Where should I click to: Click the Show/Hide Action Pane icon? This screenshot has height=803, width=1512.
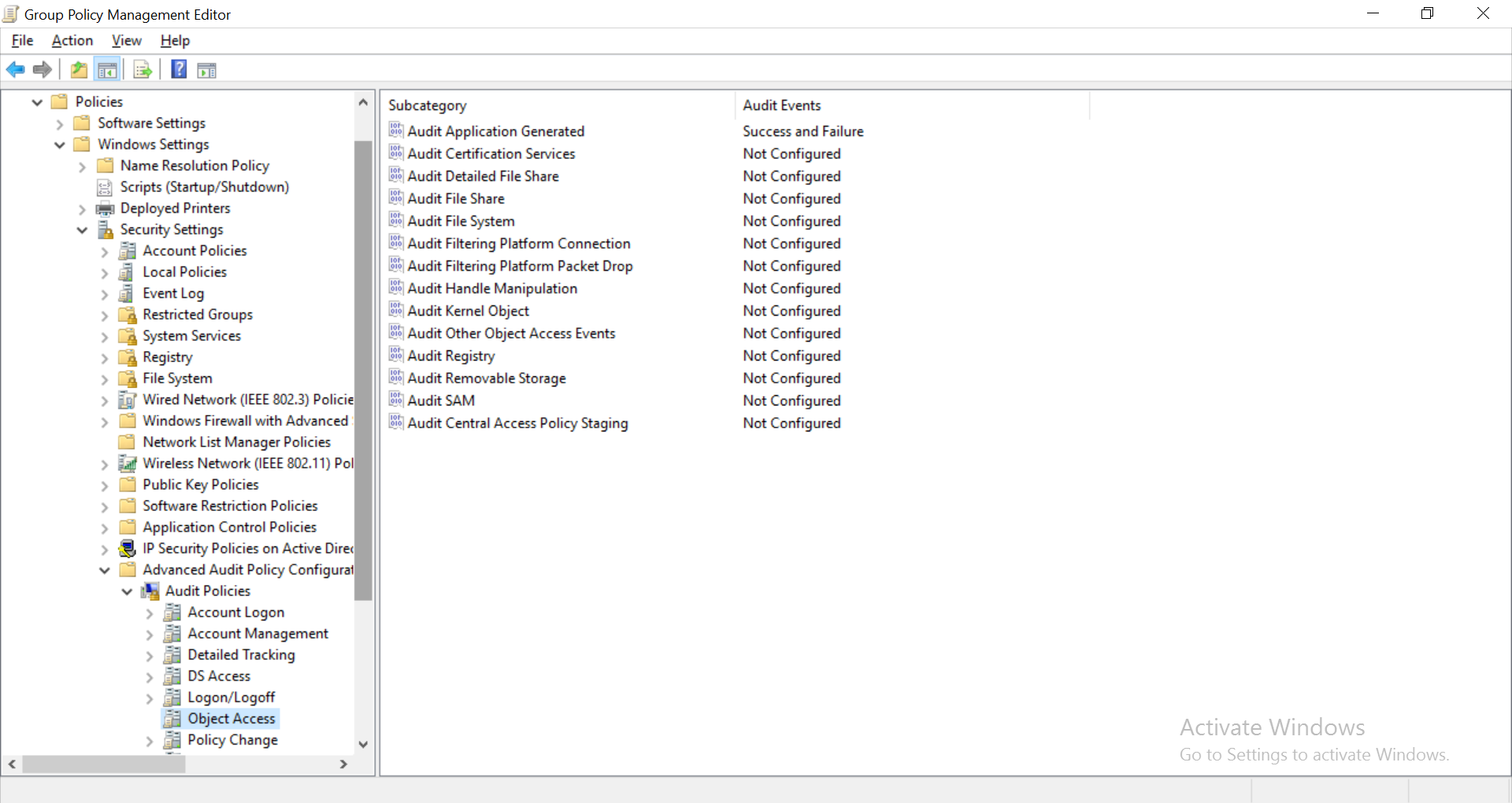coord(206,69)
